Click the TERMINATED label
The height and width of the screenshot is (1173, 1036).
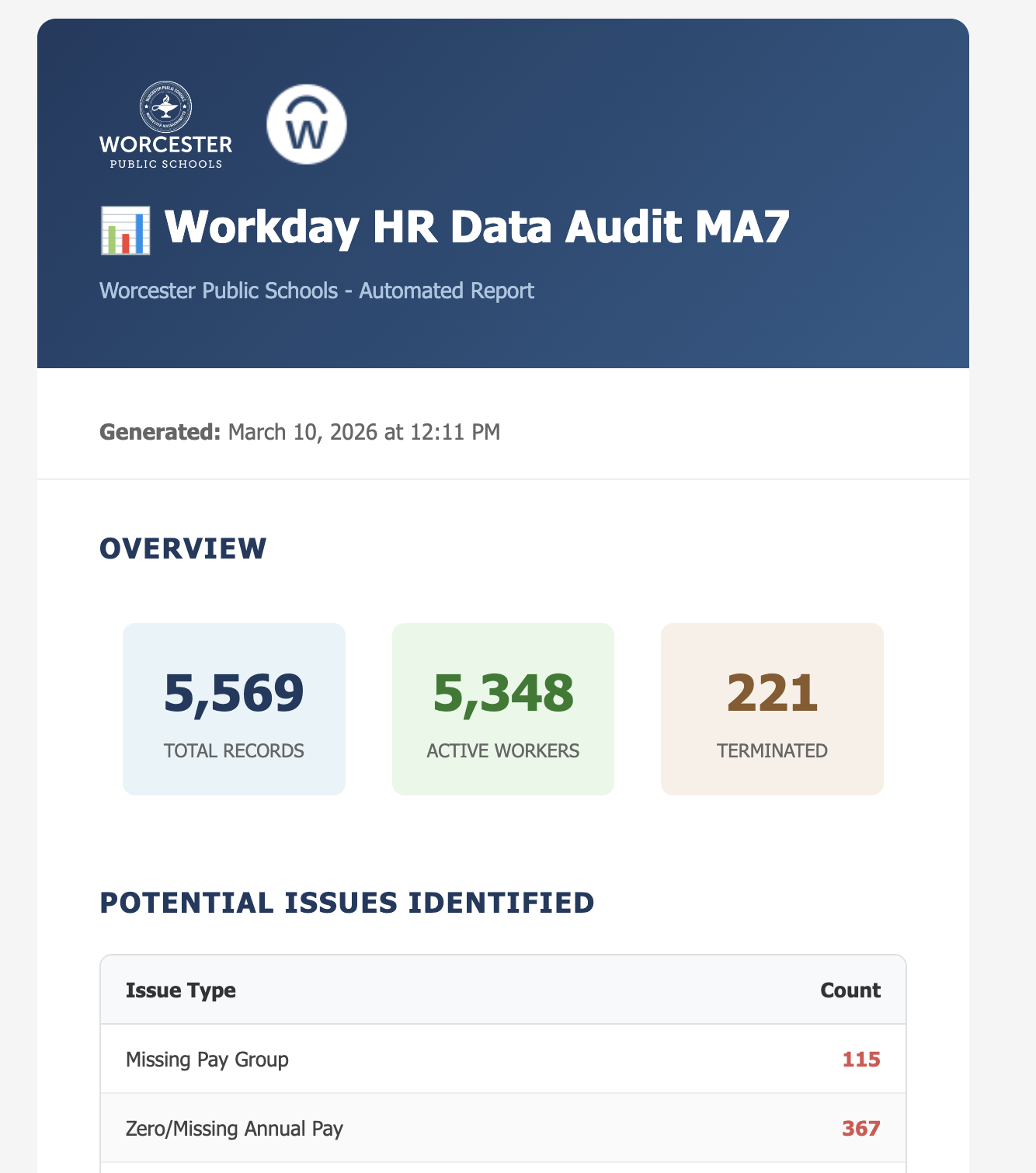point(771,750)
